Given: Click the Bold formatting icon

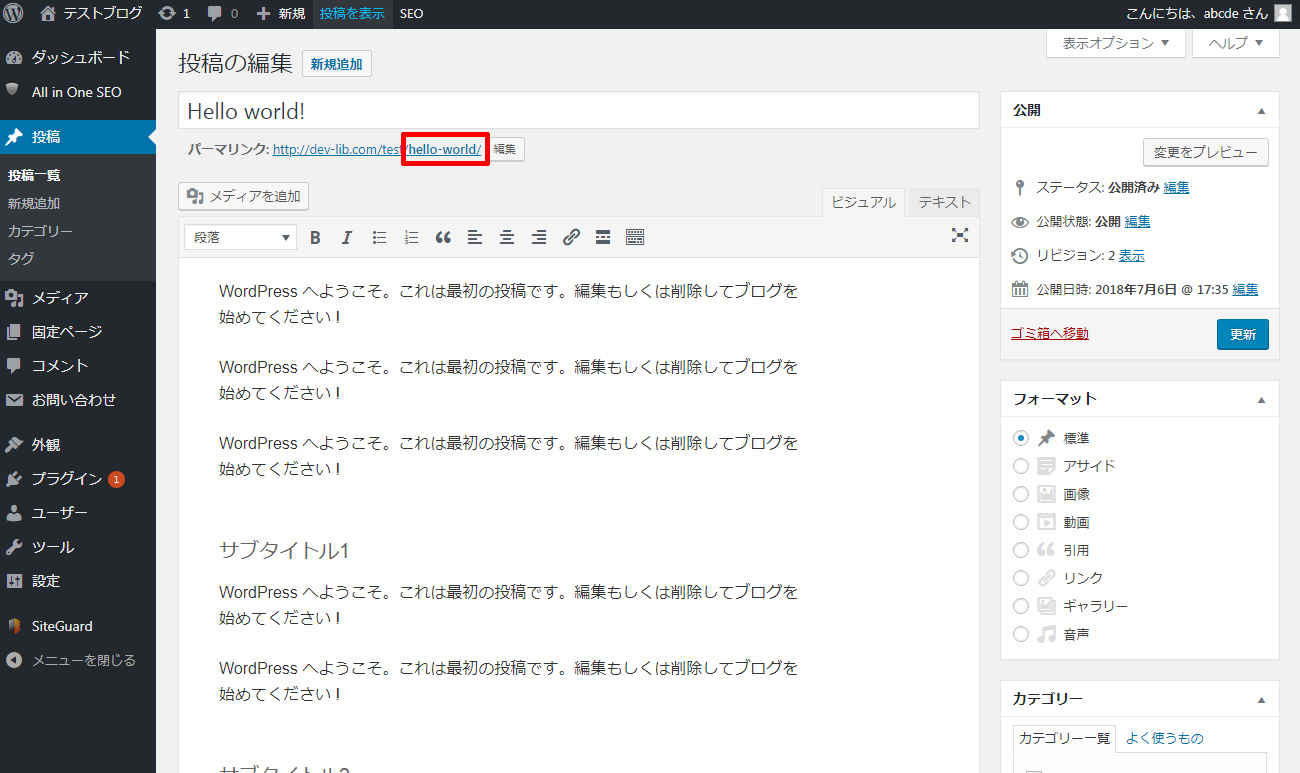Looking at the screenshot, I should (x=315, y=237).
